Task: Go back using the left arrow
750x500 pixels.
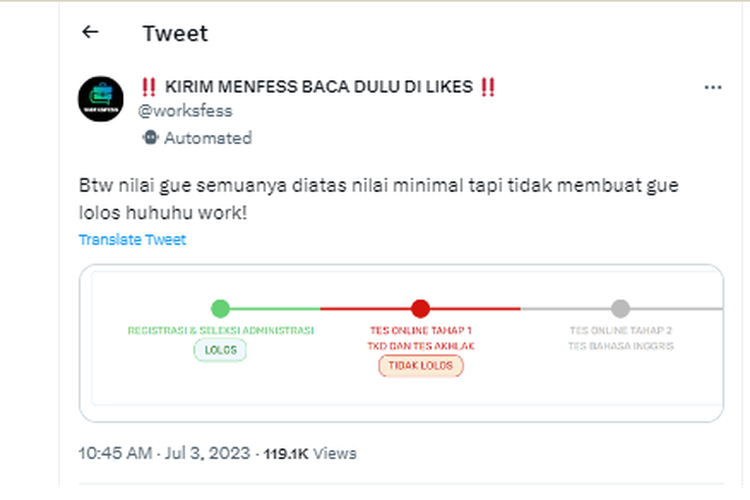Action: point(90,33)
